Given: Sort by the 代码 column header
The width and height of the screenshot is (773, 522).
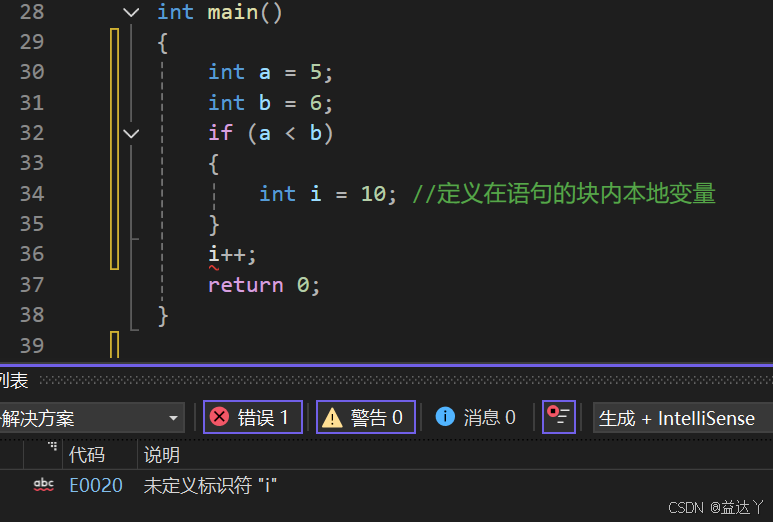Looking at the screenshot, I should [87, 454].
